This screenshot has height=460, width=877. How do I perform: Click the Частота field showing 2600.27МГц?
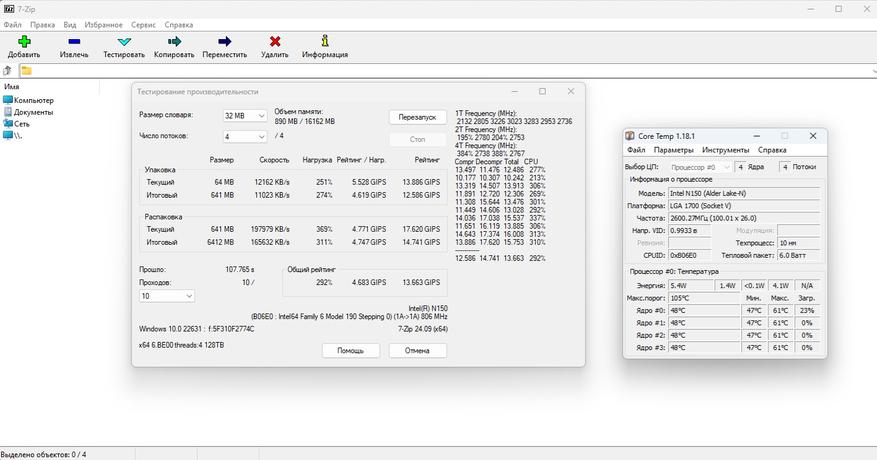(x=744, y=218)
